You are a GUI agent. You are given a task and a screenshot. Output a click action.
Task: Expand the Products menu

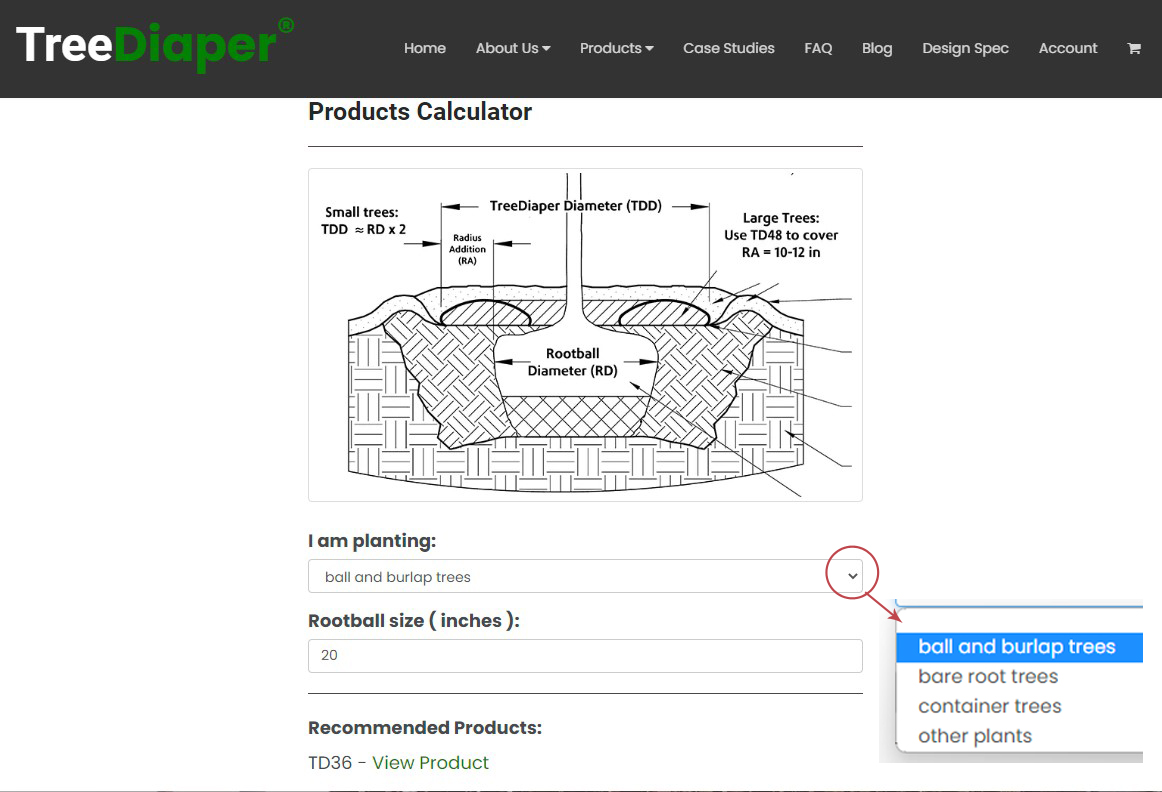pyautogui.click(x=617, y=48)
